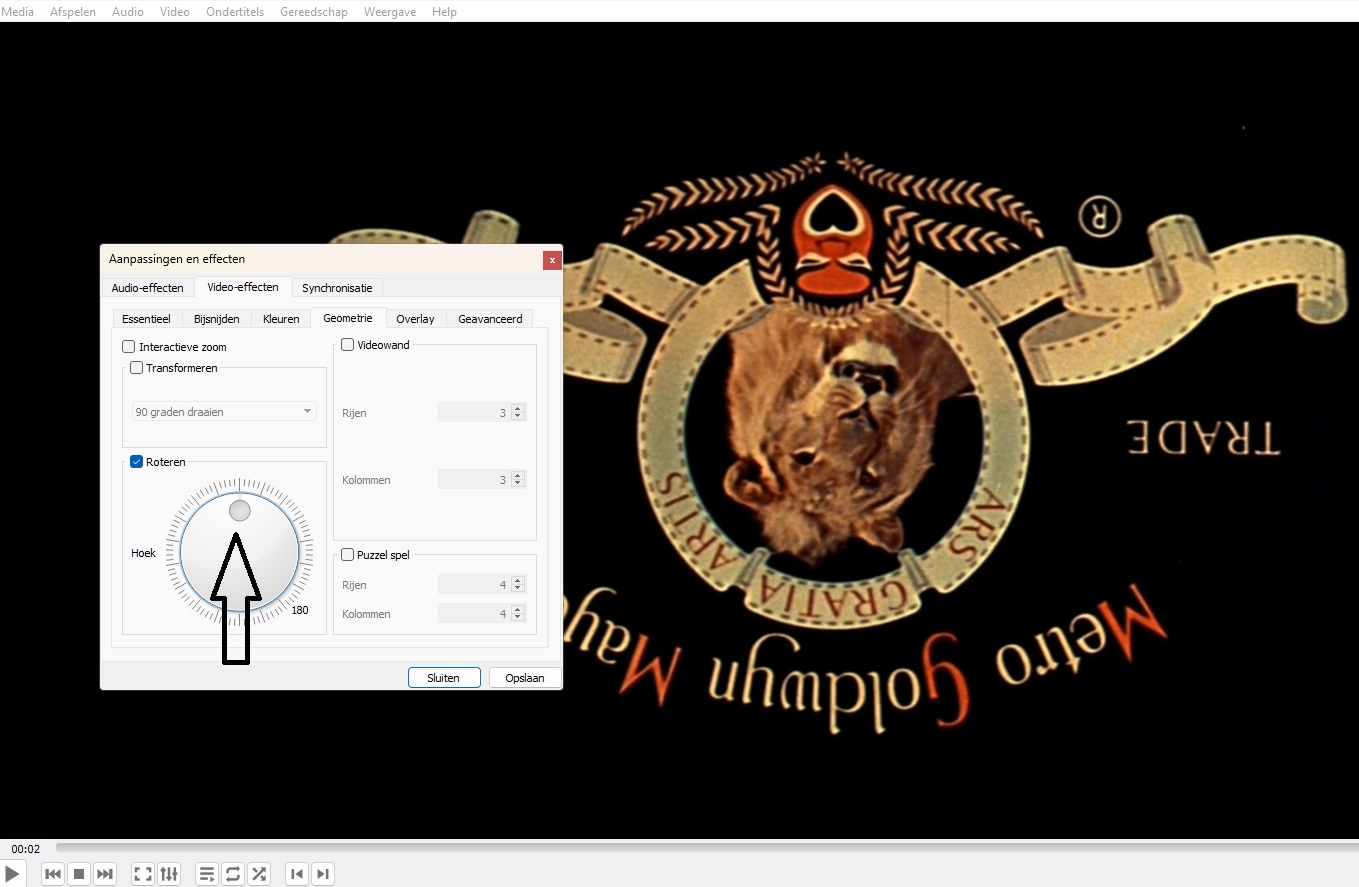Toggle the loop repeat icon
The width and height of the screenshot is (1359, 887).
(233, 874)
